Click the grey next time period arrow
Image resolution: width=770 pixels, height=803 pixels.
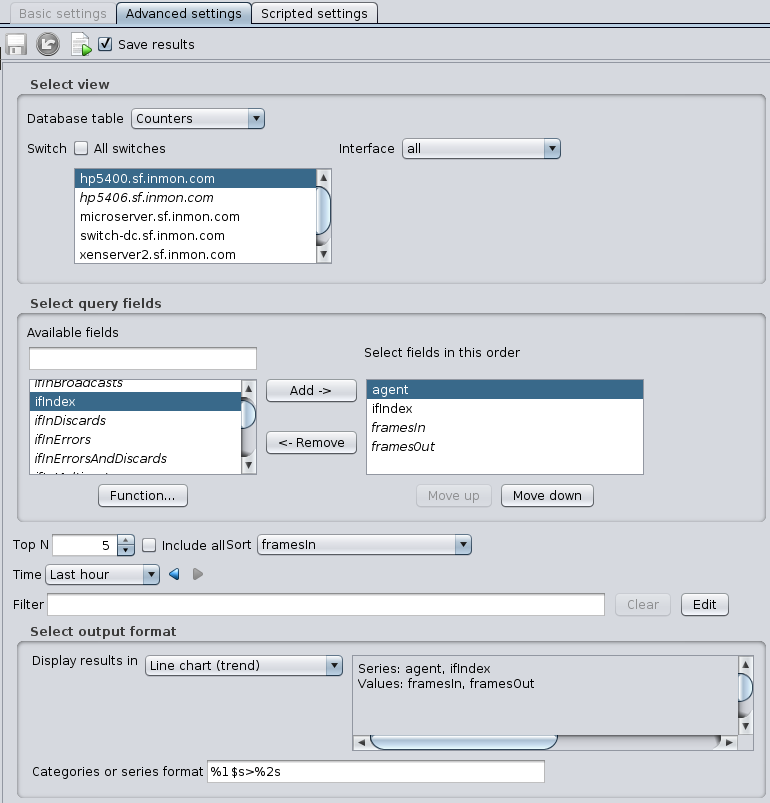[197, 575]
